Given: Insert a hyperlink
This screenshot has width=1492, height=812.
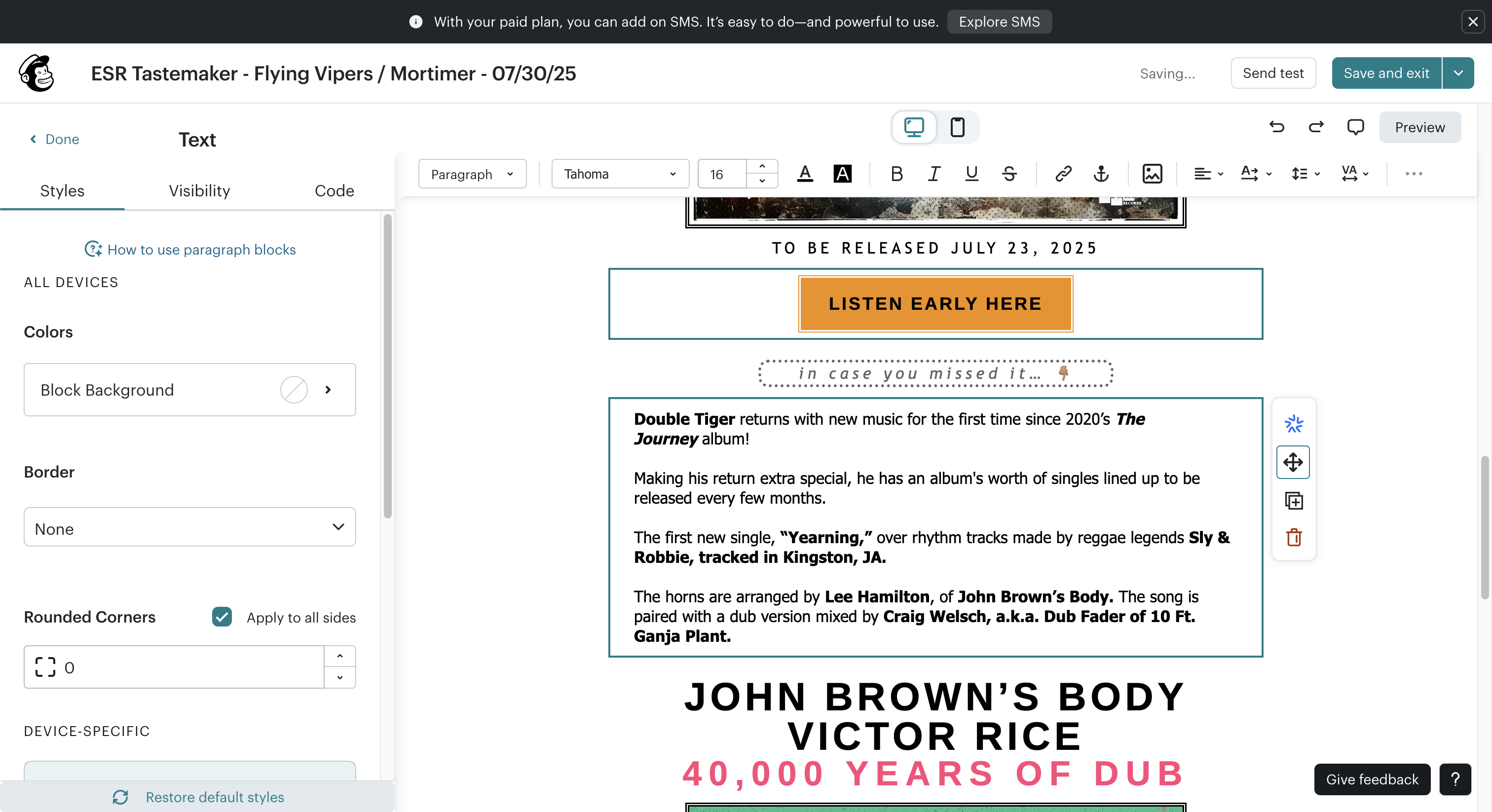Looking at the screenshot, I should tap(1063, 174).
